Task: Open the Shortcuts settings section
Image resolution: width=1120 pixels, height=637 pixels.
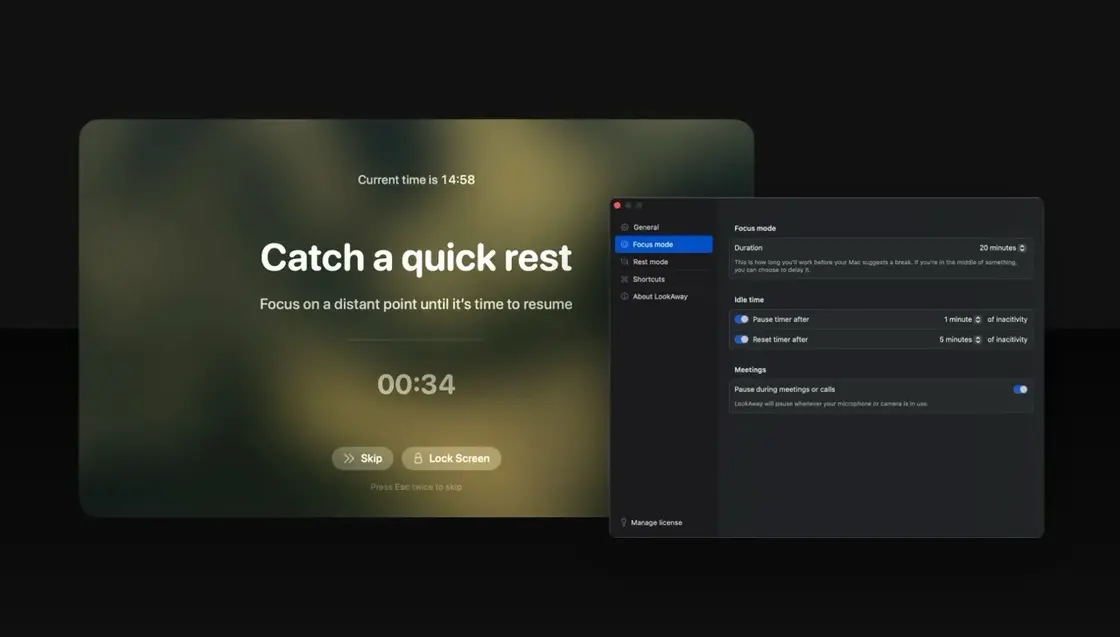Action: [664, 279]
